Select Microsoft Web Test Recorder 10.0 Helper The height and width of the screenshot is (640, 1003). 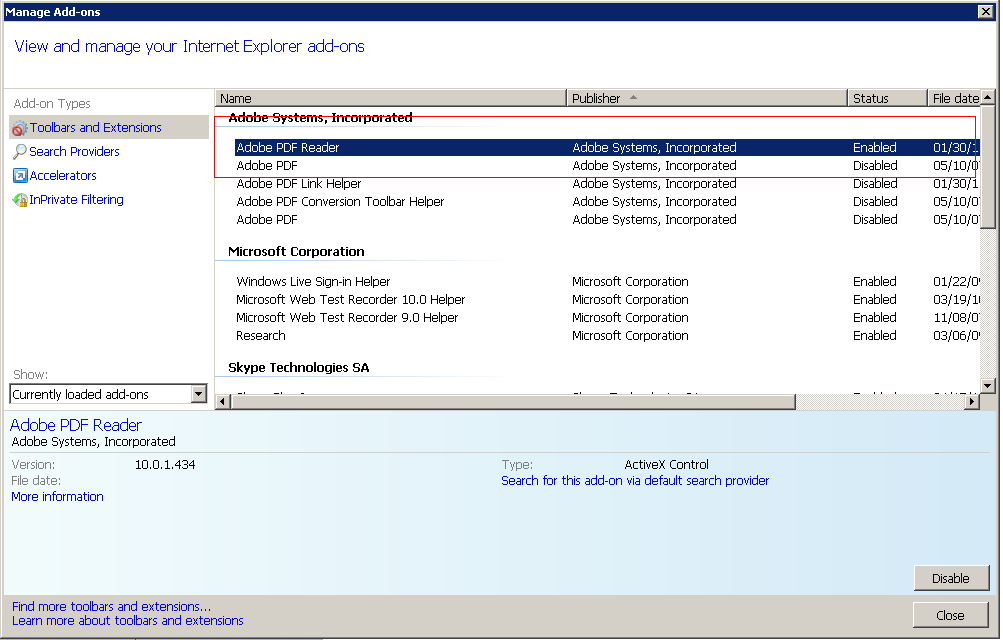(x=606, y=299)
